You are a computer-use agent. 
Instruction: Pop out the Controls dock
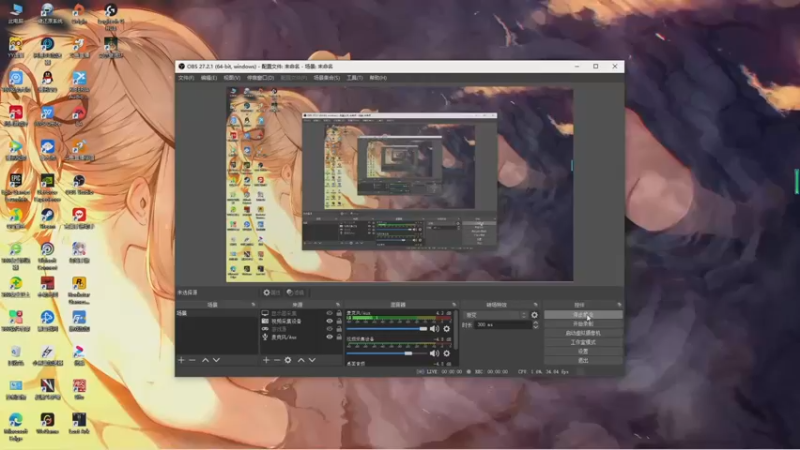click(619, 305)
